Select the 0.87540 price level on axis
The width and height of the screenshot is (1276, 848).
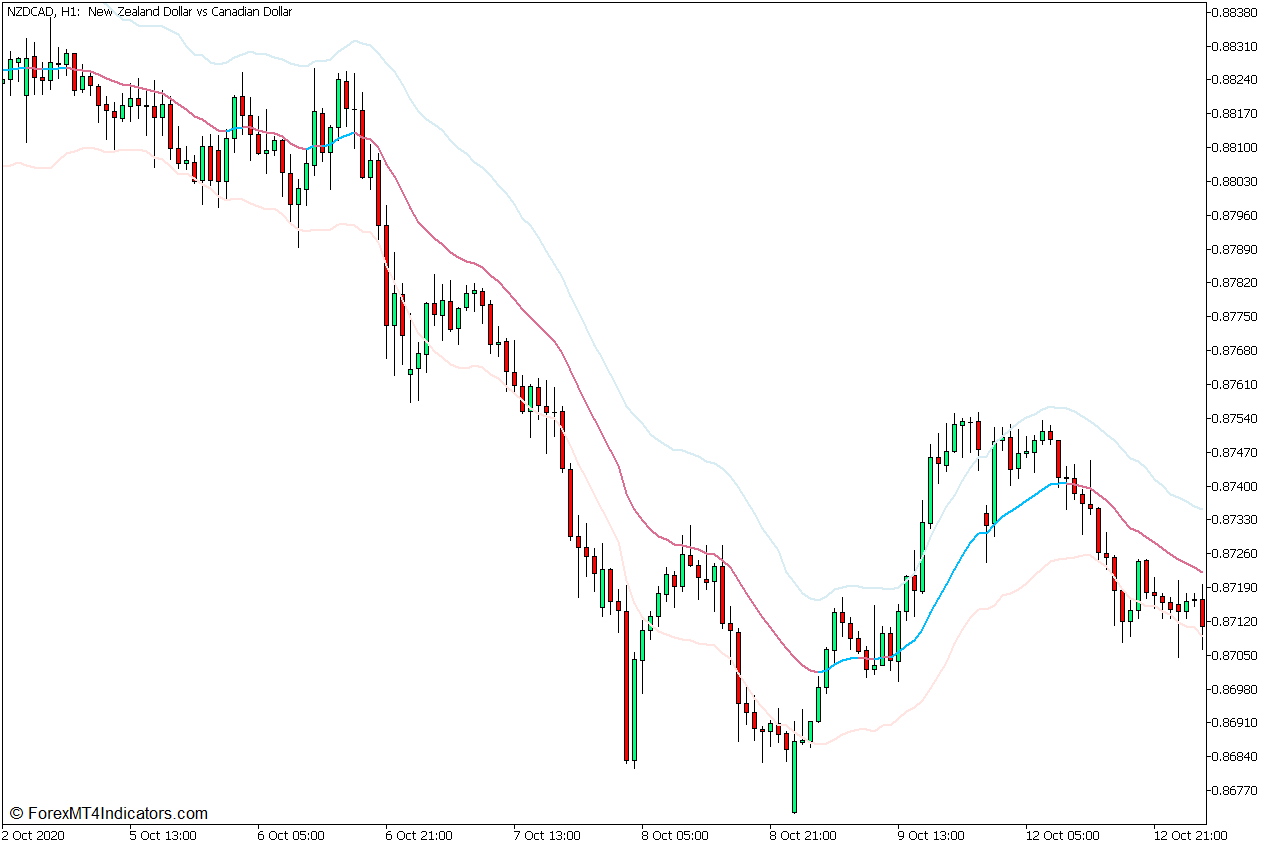pyautogui.click(x=1233, y=418)
